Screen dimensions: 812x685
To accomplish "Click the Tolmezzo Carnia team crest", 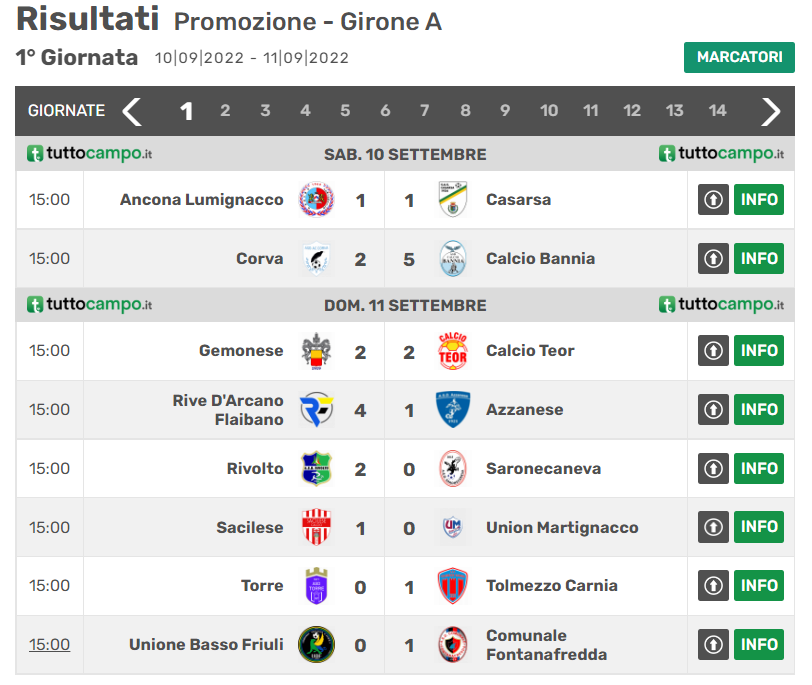I will (453, 586).
